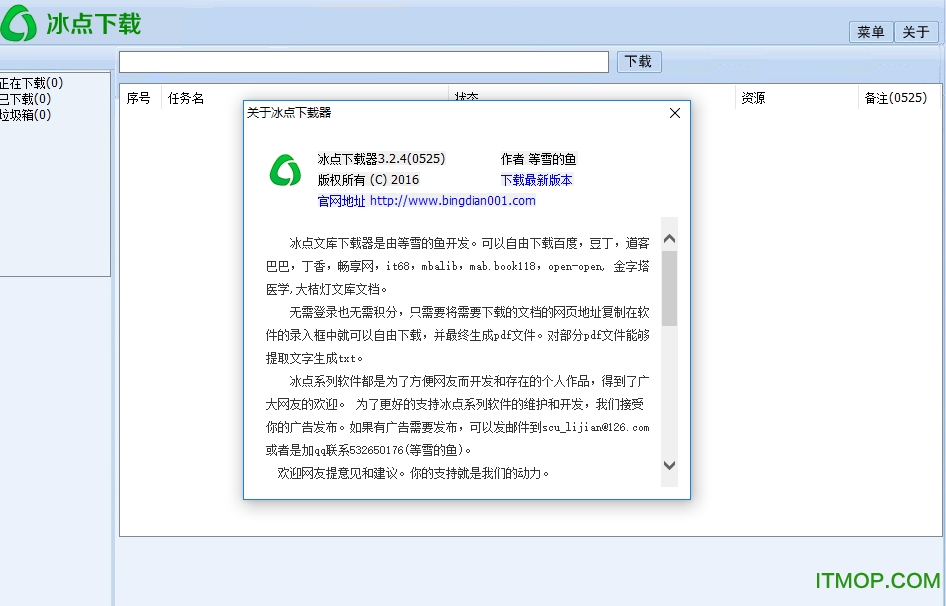This screenshot has width=946, height=606.
Task: Close the 关于冰点下载器 dialog
Action: pos(674,113)
